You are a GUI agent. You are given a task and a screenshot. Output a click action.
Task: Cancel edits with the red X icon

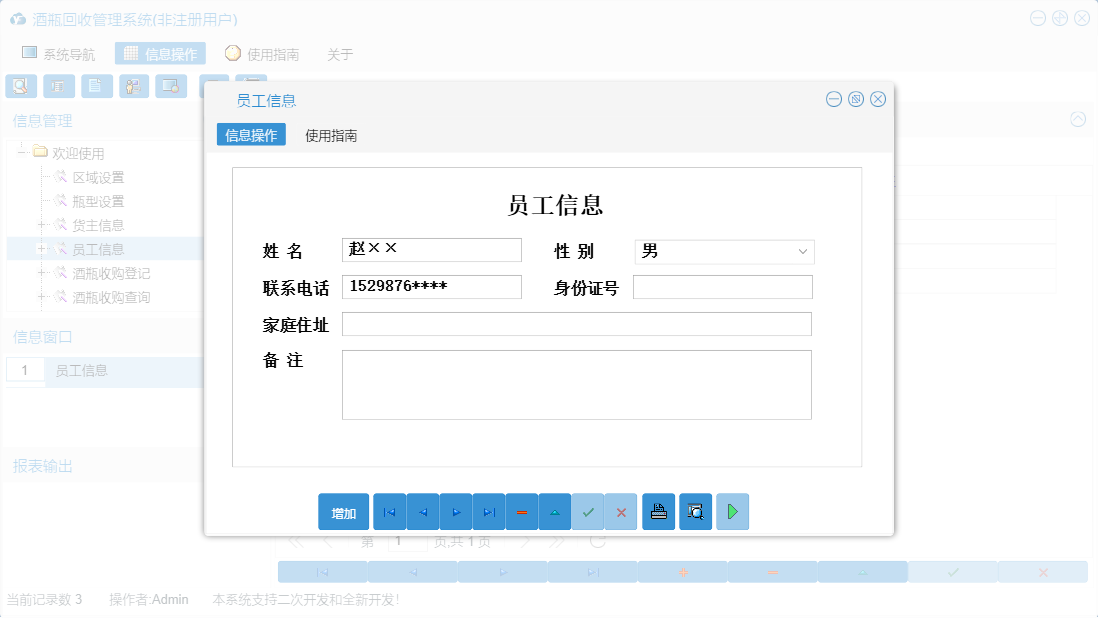coord(621,511)
